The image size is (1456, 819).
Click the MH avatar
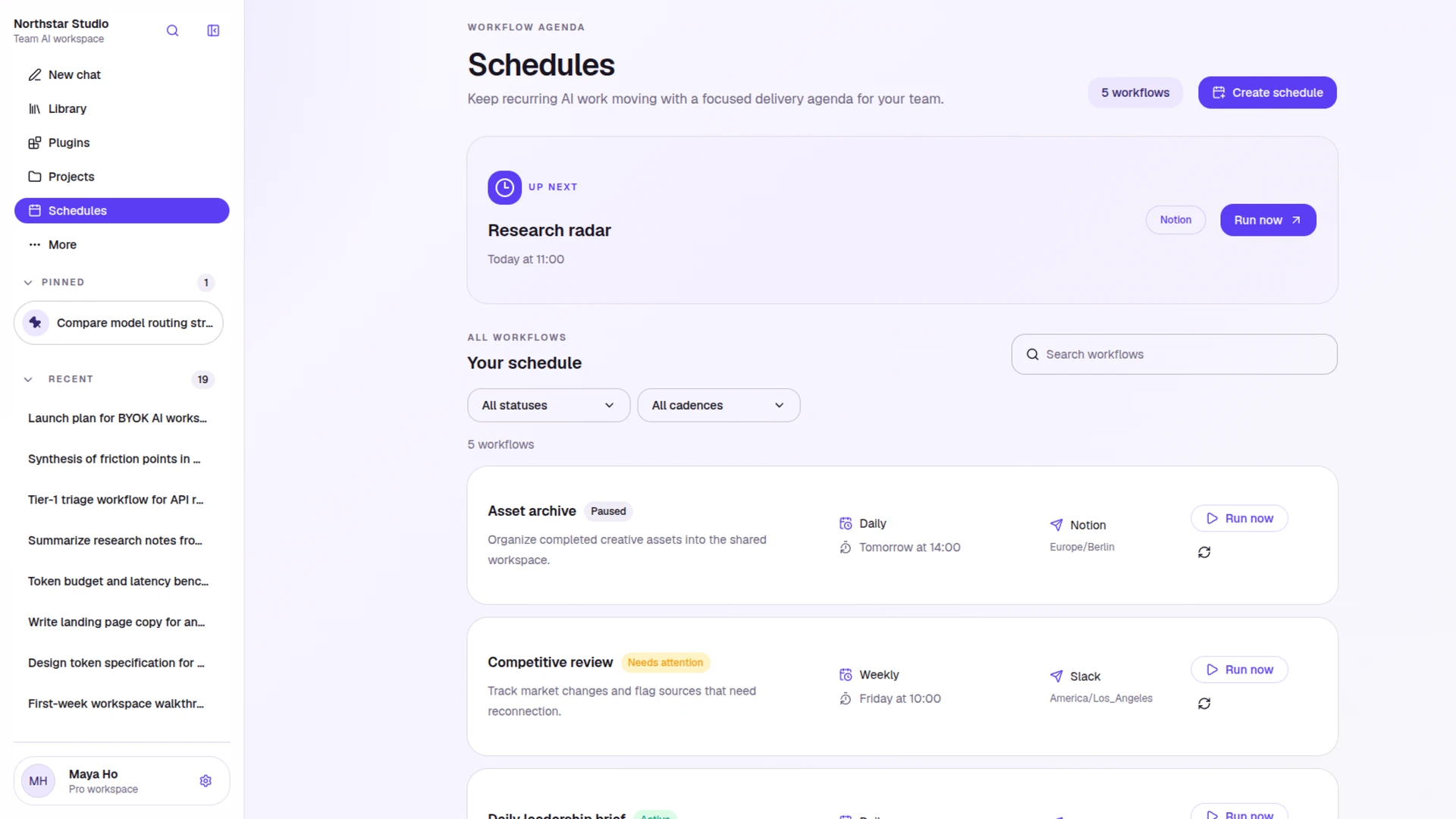[38, 781]
